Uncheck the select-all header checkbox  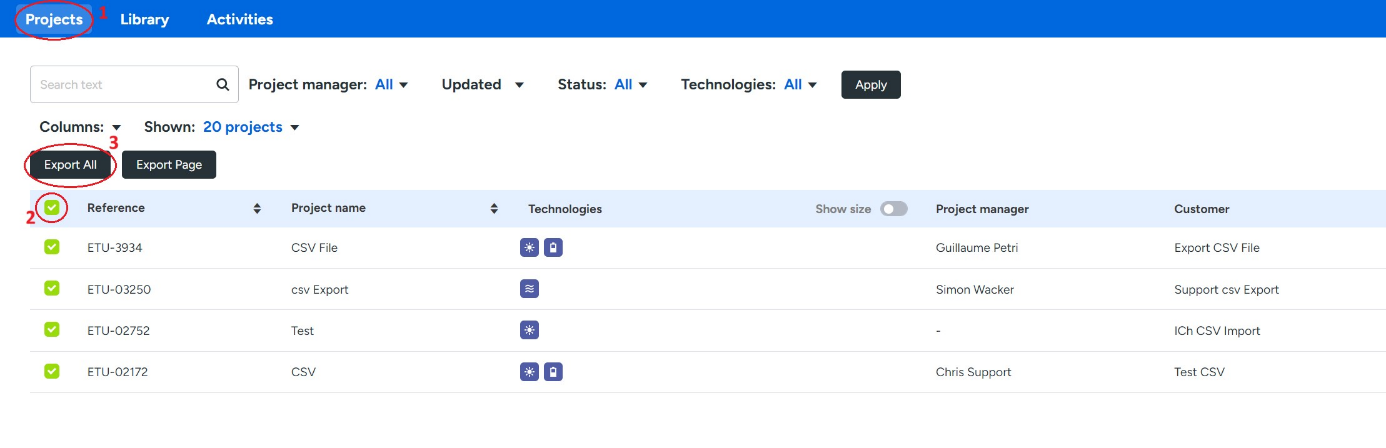[x=52, y=208]
